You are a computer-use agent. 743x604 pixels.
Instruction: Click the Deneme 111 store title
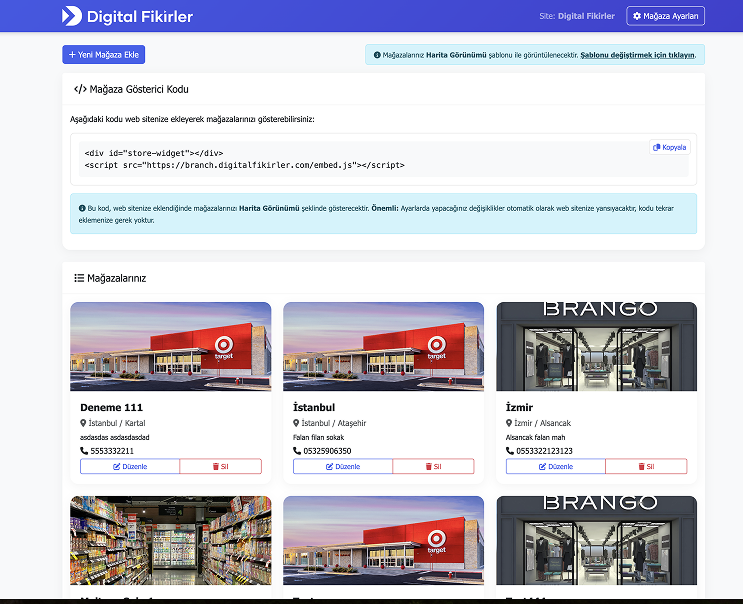coord(111,407)
